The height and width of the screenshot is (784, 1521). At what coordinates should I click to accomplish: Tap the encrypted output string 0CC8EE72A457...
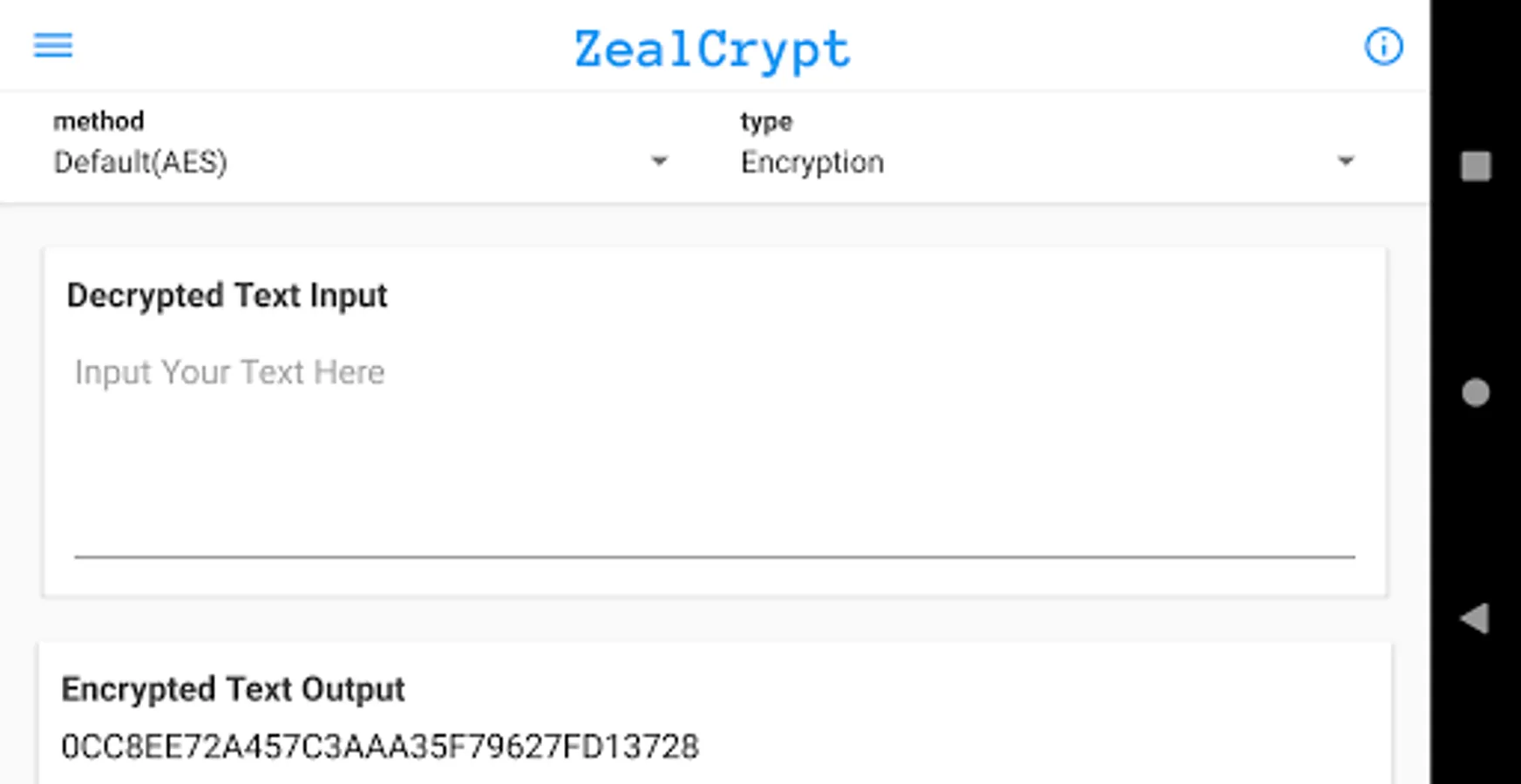coord(379,747)
